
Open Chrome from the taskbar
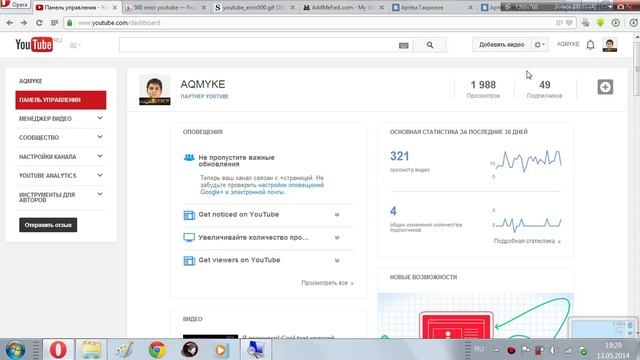click(x=157, y=350)
